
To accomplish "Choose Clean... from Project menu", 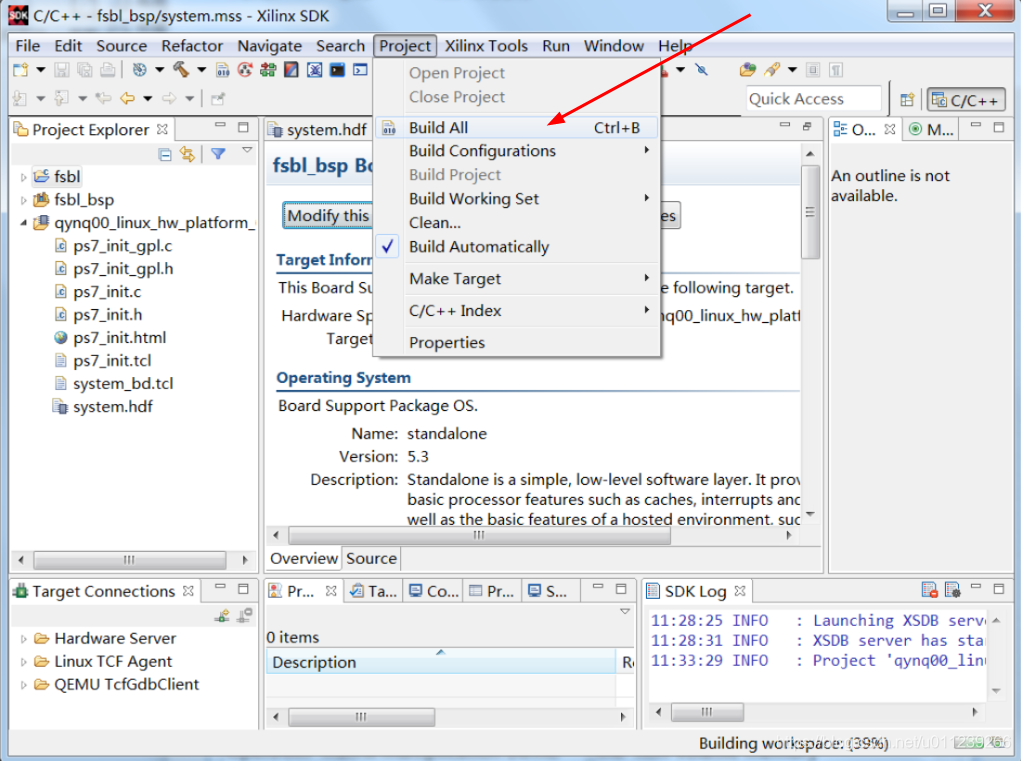I will tap(517, 223).
